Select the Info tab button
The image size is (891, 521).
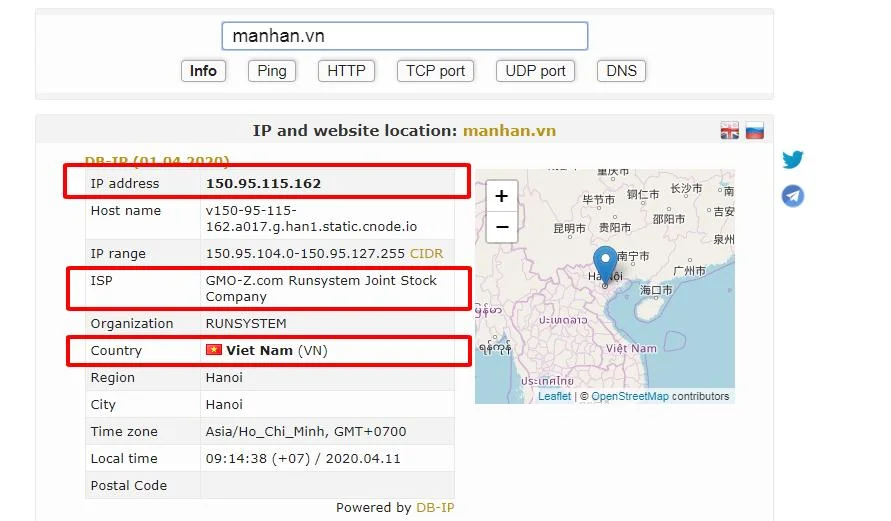(x=203, y=71)
